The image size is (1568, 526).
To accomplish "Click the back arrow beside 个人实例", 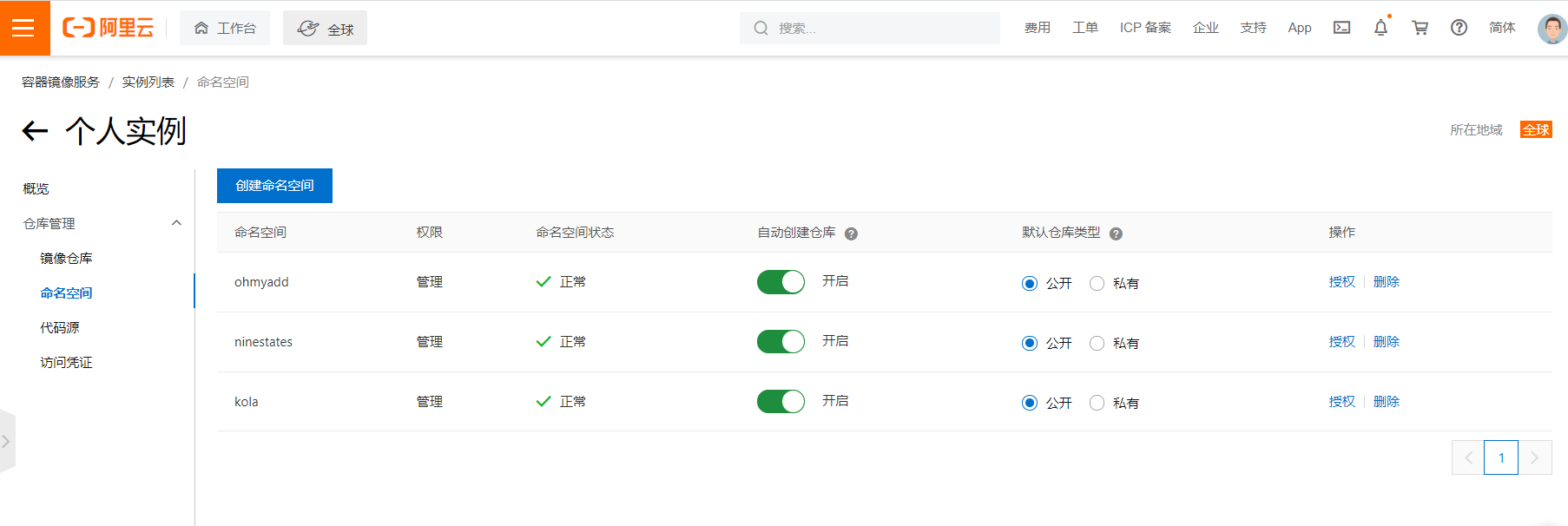I will 35,131.
